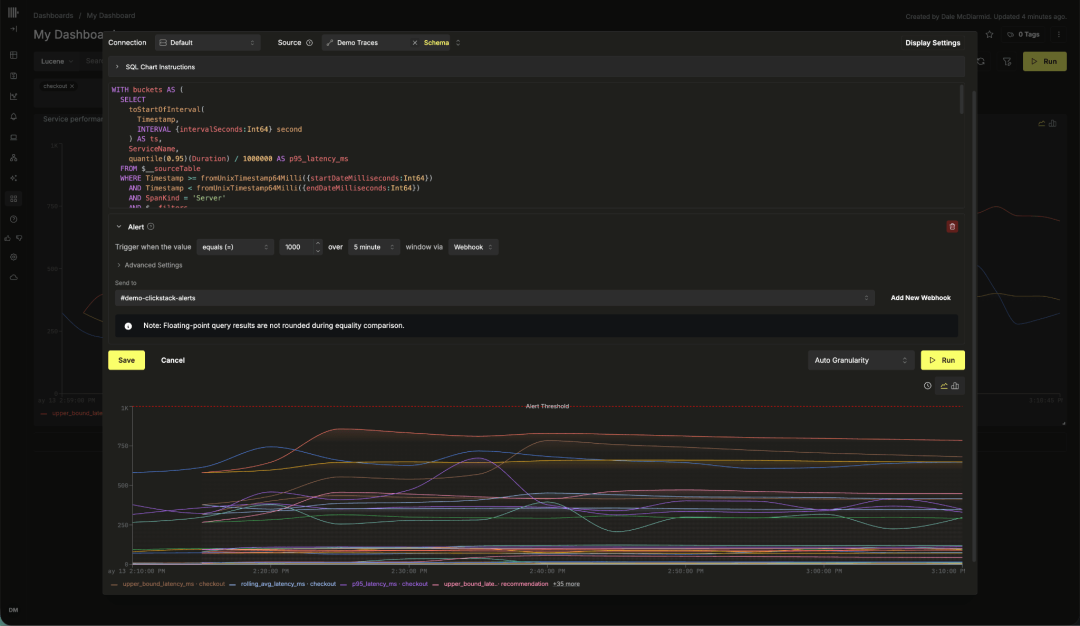1080x626 pixels.
Task: Open the Auto Granularity dropdown
Action: click(860, 360)
